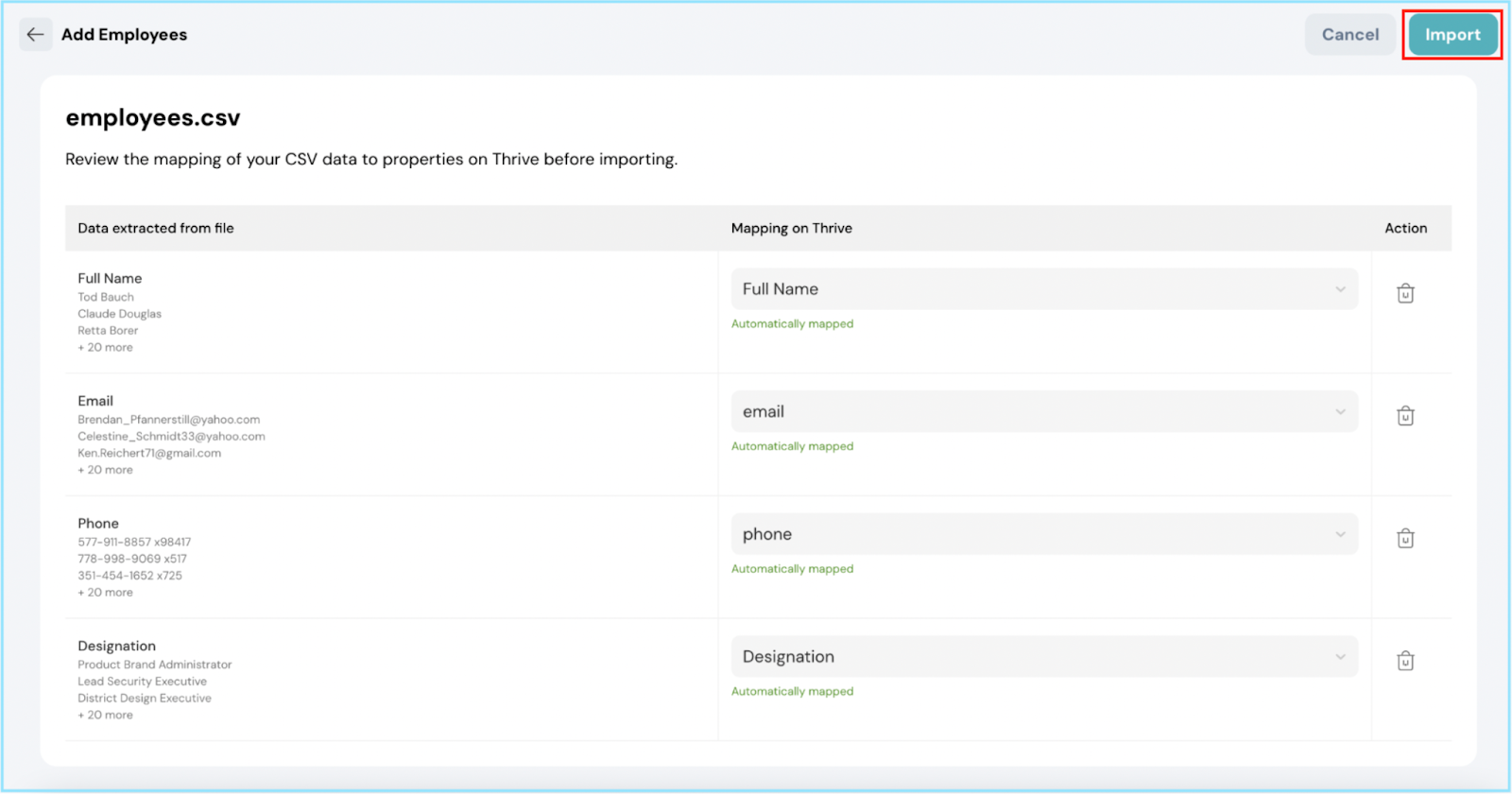Open the email mapping dropdown
This screenshot has width=1512, height=795.
click(1044, 412)
